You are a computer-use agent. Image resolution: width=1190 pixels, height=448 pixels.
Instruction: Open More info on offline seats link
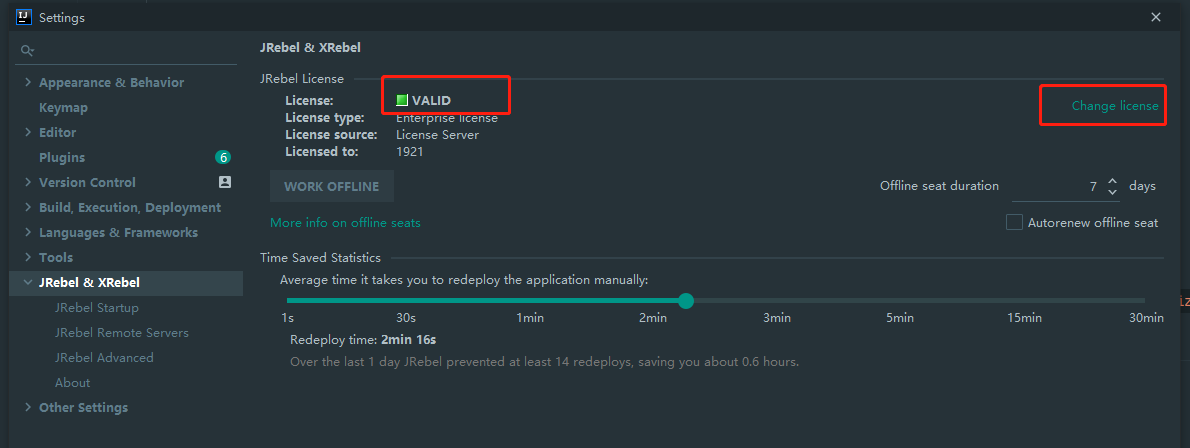coord(345,222)
